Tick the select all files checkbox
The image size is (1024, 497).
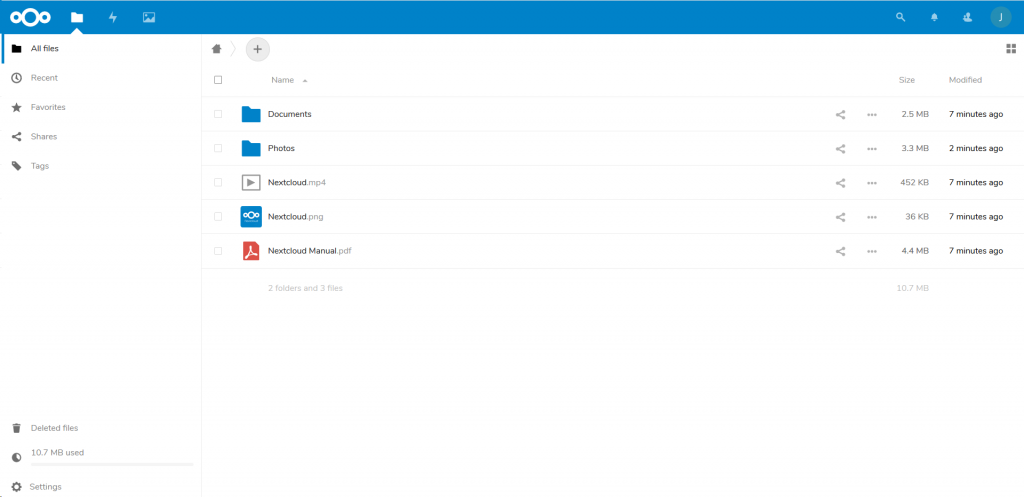[218, 80]
